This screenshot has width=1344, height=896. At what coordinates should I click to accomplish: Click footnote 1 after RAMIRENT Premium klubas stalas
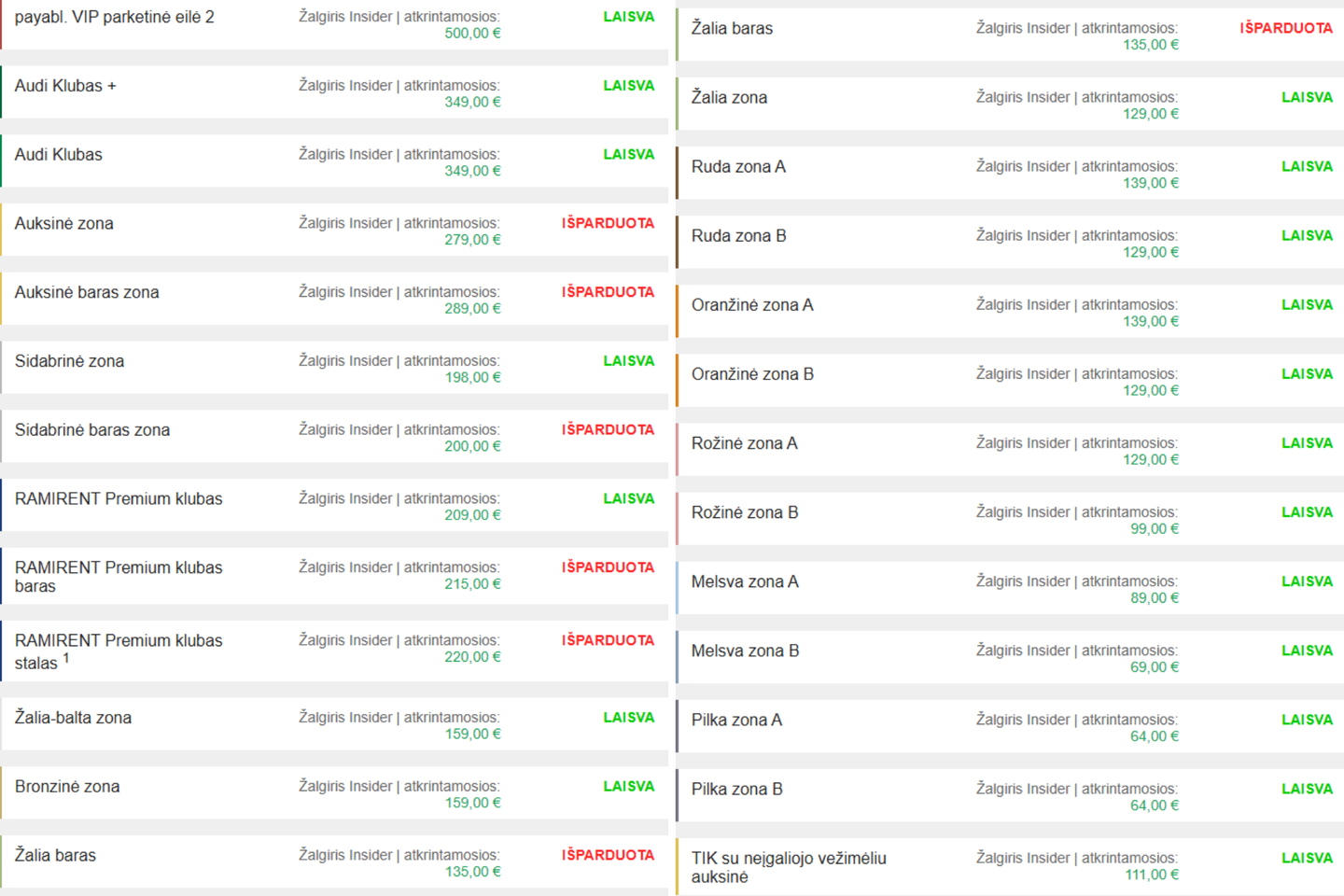66,659
